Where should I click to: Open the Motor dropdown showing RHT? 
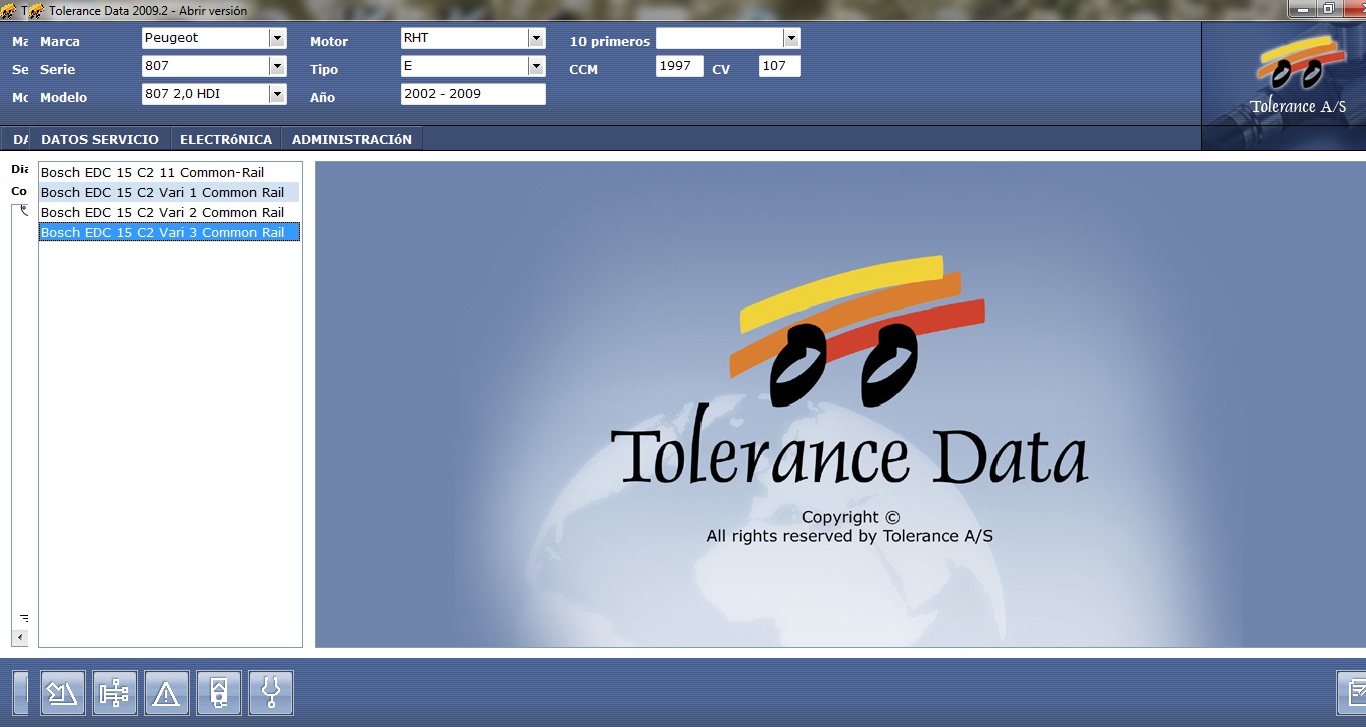(537, 38)
